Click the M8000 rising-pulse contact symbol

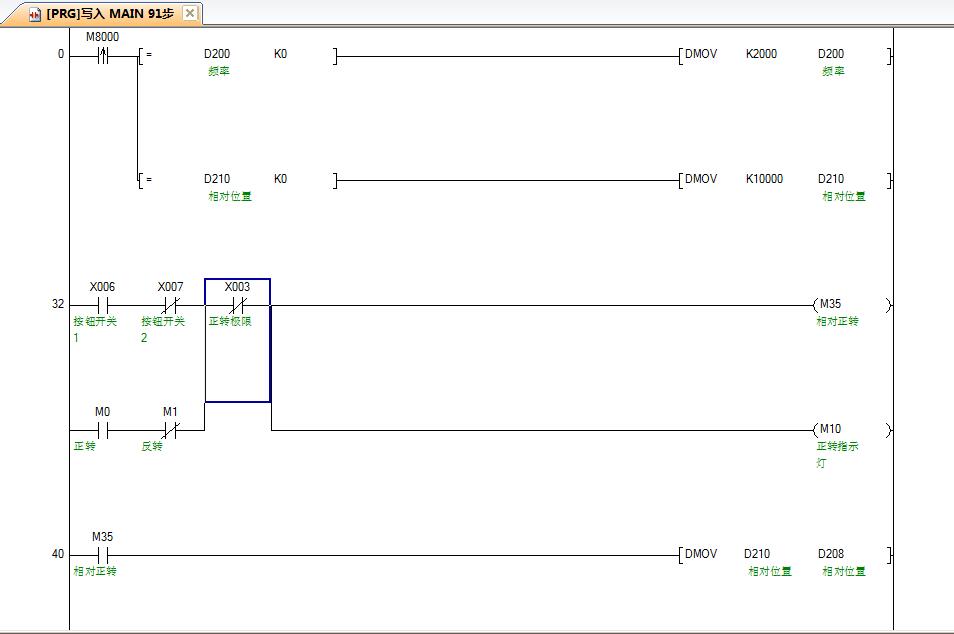102,56
